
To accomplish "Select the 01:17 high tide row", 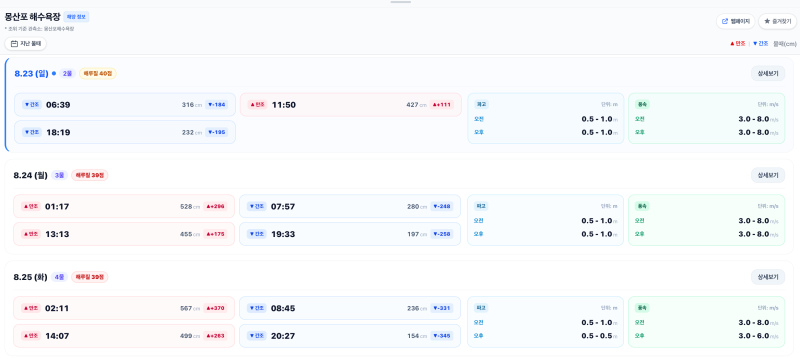I will 124,207.
